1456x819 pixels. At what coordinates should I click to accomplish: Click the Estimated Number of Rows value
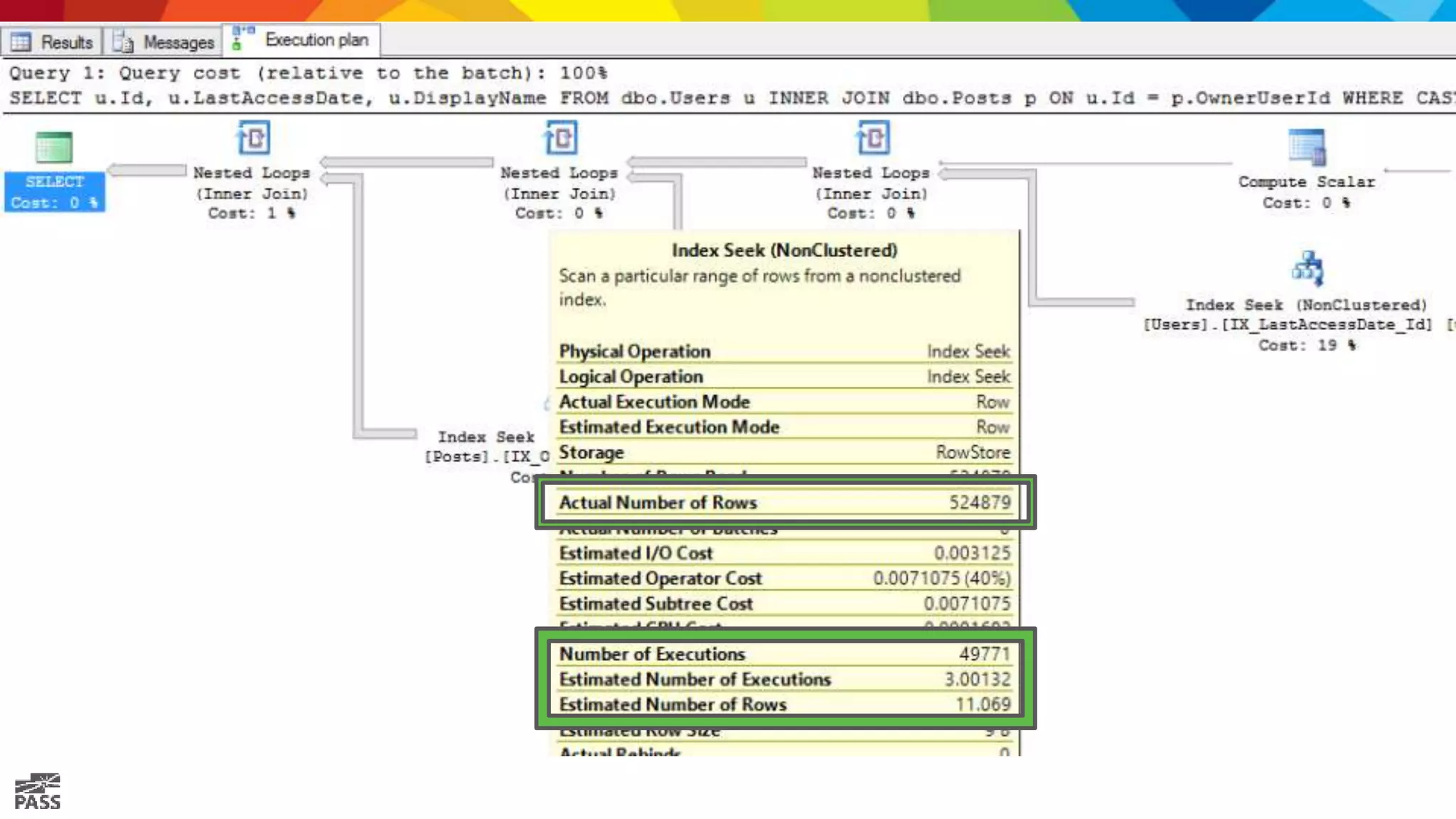tap(983, 704)
